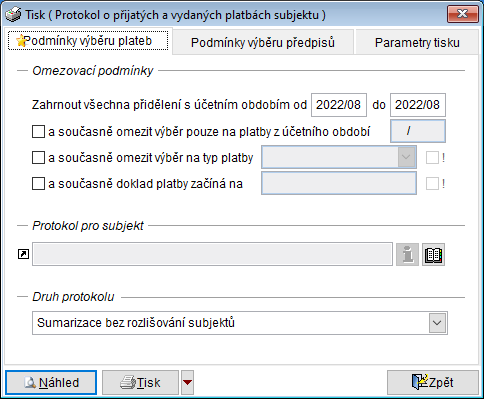Switch to Podmínky výběru předpisů tab
The width and height of the screenshot is (484, 399).
click(x=263, y=42)
